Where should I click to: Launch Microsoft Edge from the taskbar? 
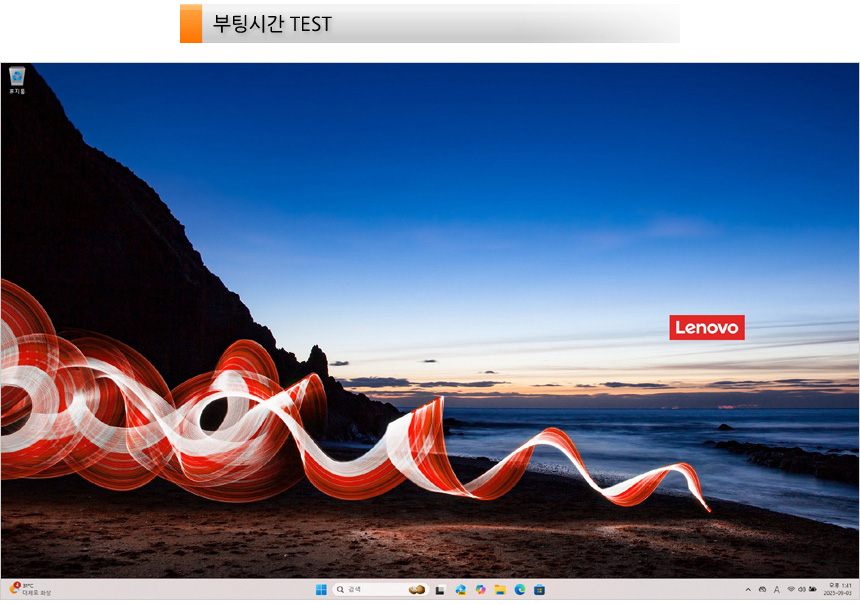[x=520, y=590]
